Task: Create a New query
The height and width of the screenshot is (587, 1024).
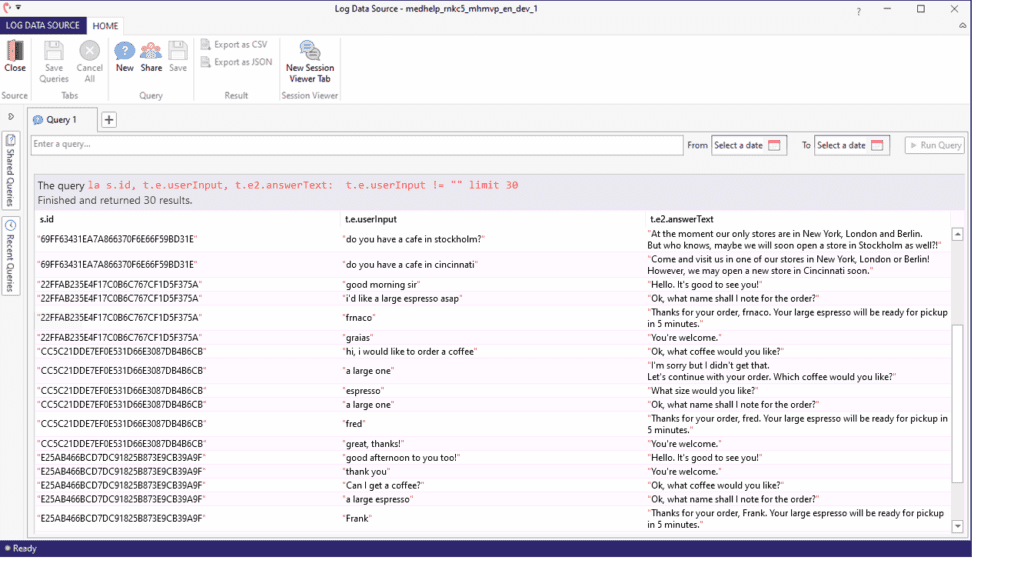Action: click(x=124, y=56)
